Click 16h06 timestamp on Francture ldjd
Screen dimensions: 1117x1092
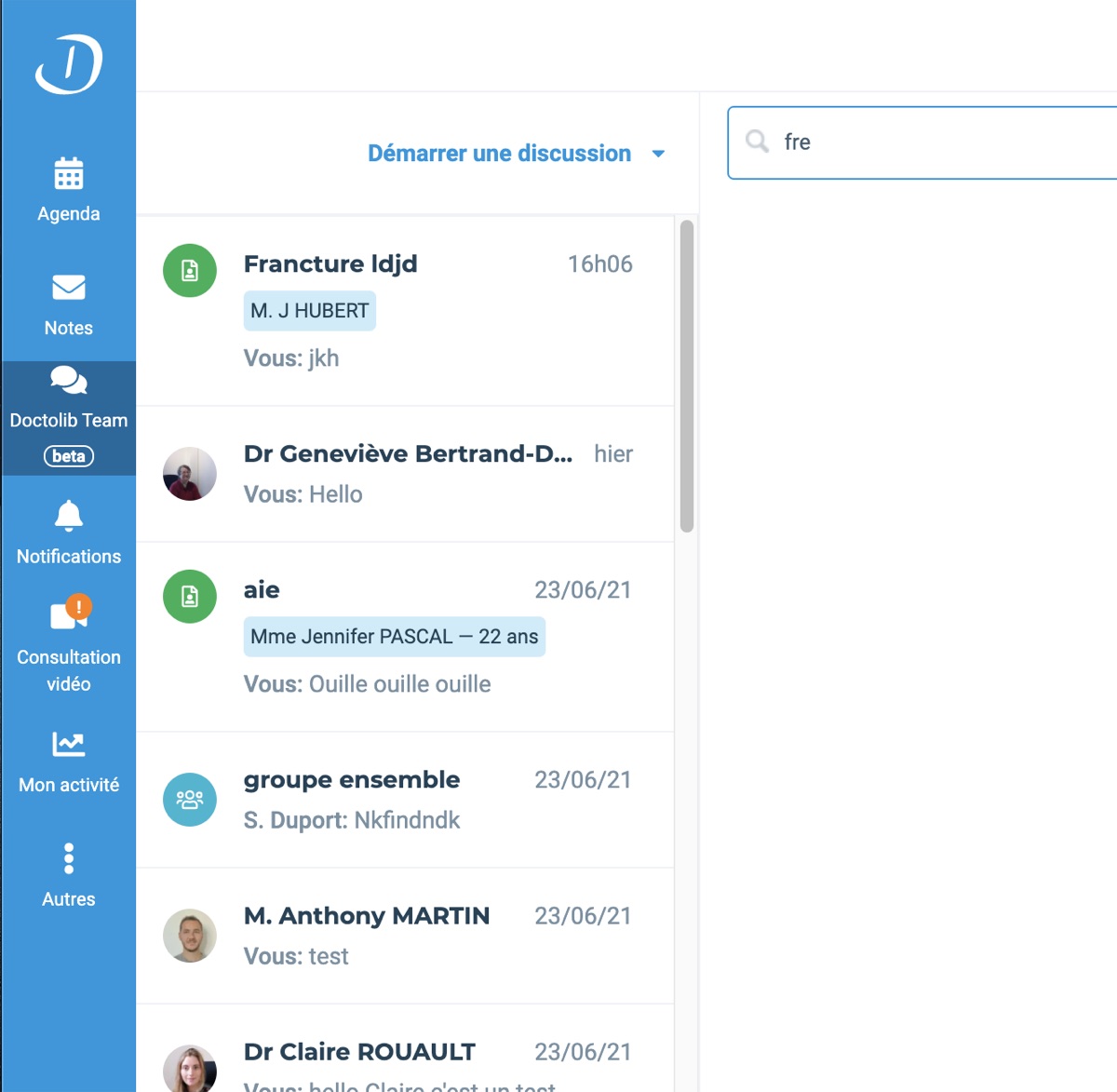(x=600, y=264)
